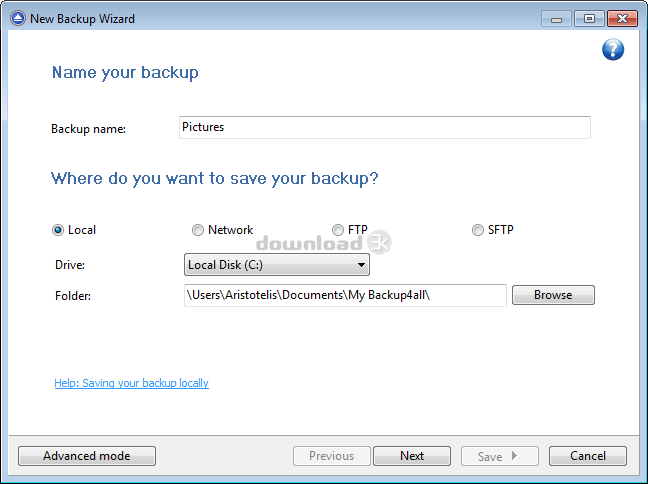Screen dimensions: 648x484
Task: Choose the Network destination option
Action: point(198,230)
